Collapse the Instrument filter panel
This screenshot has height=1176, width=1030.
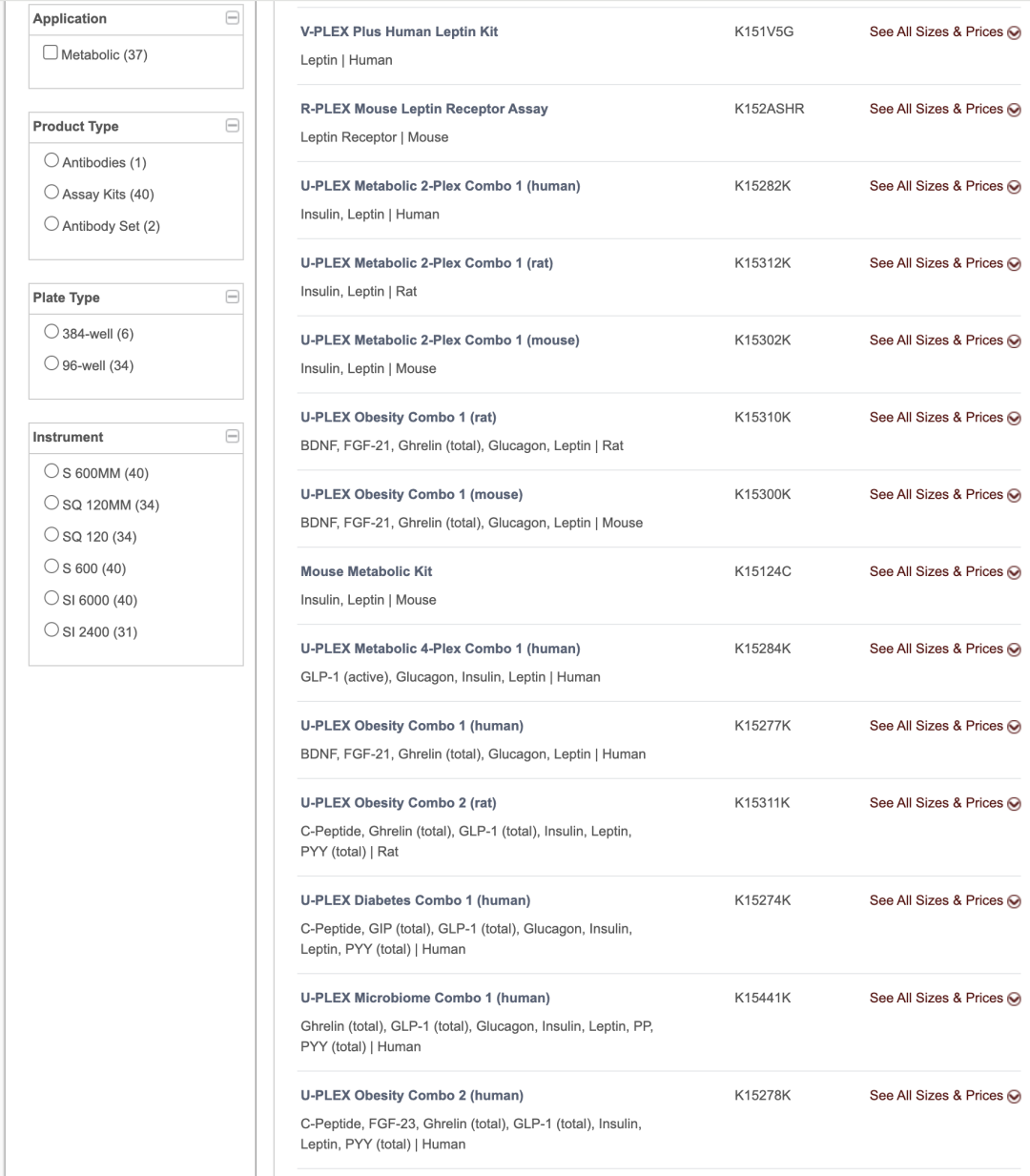232,436
